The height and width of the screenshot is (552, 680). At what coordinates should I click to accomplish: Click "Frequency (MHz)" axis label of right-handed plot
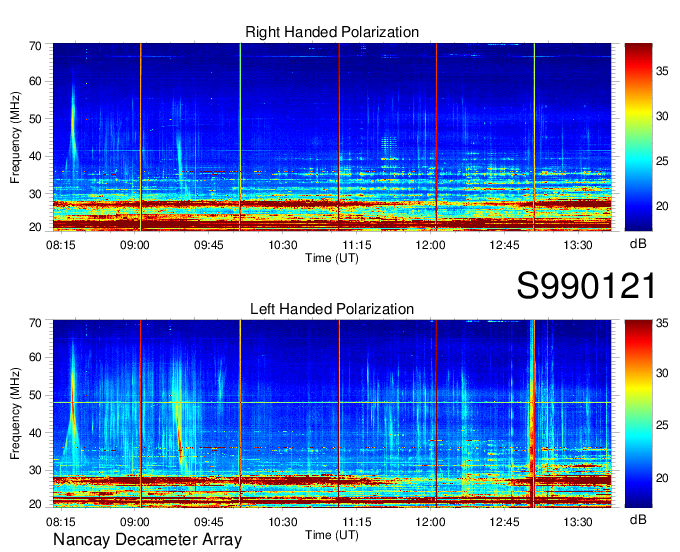click(x=15, y=137)
